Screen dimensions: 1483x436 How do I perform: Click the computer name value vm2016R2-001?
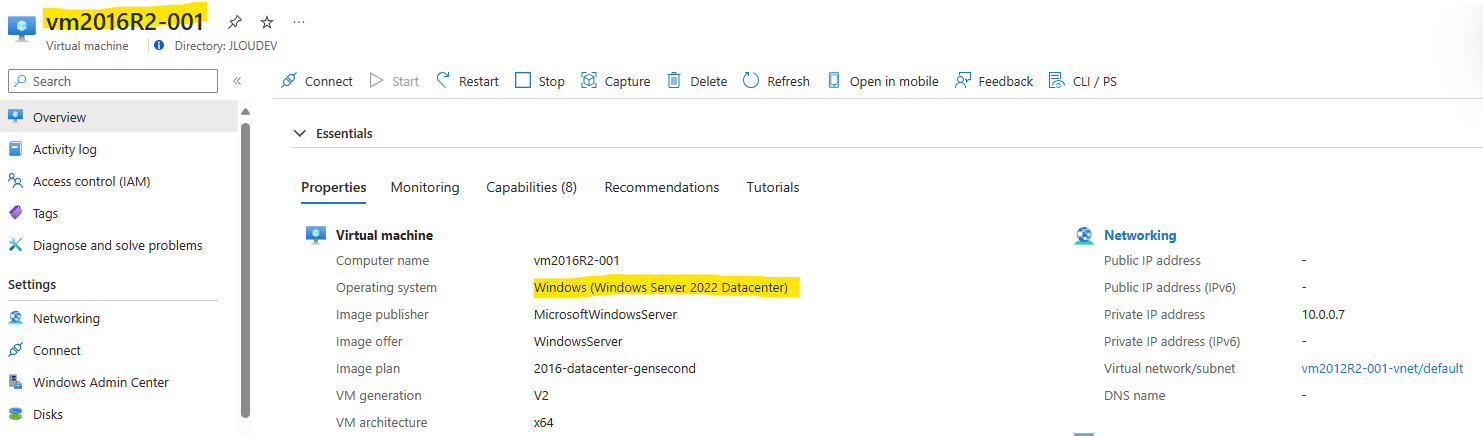[x=577, y=260]
